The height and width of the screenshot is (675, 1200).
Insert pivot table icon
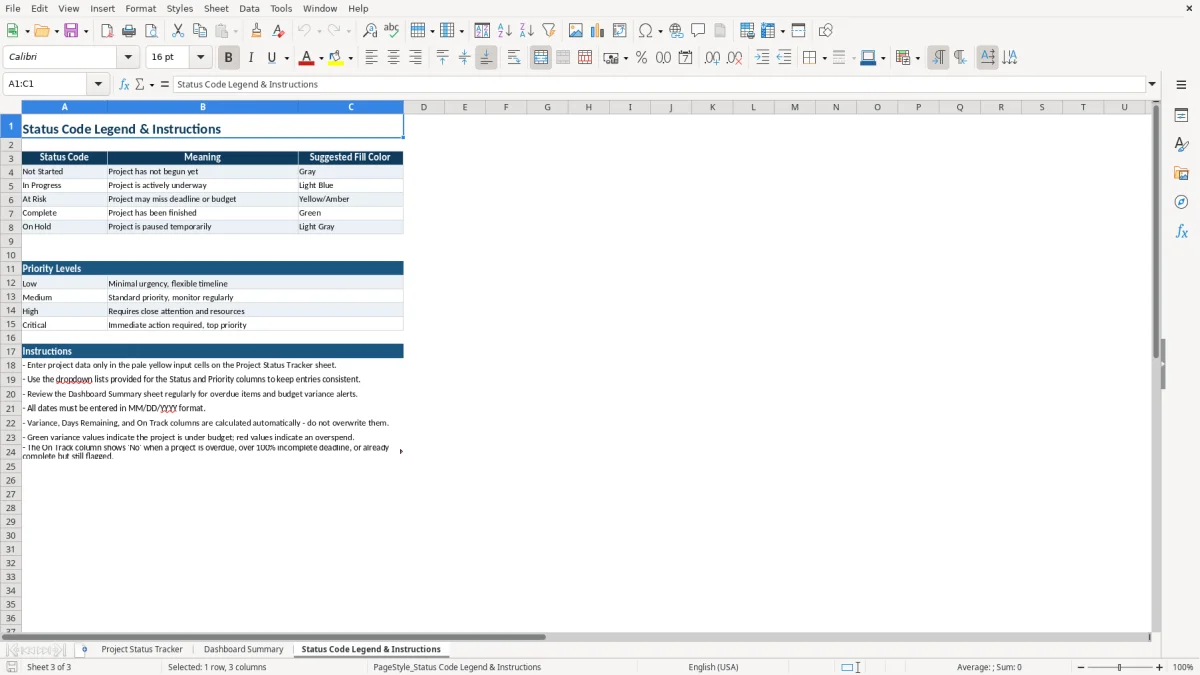click(x=620, y=31)
